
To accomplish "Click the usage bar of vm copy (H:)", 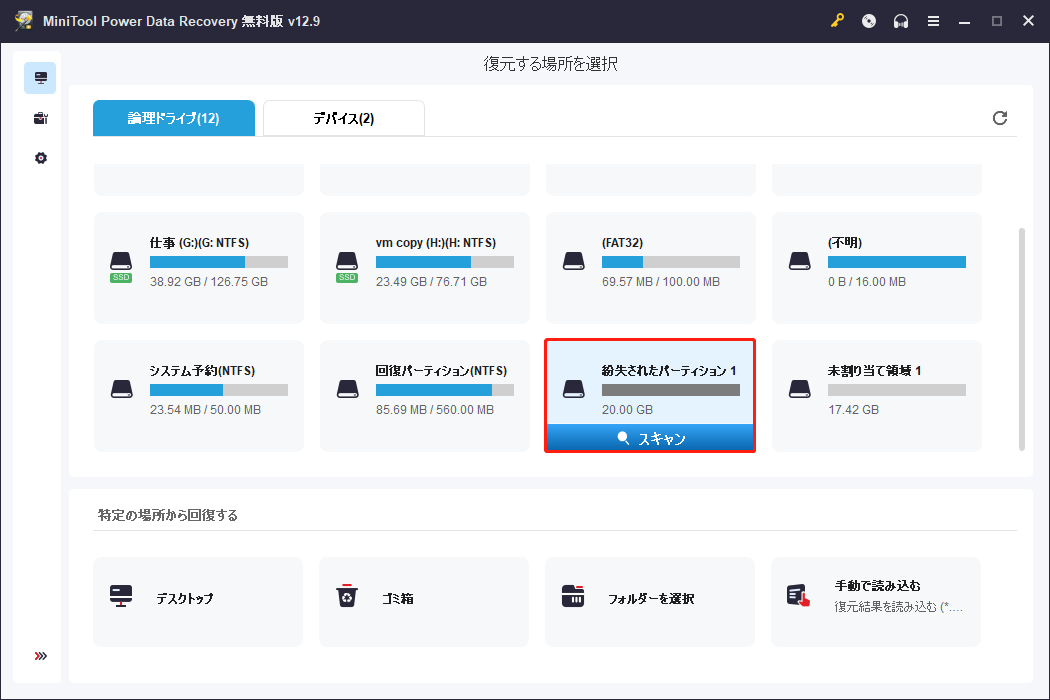I will 445,262.
